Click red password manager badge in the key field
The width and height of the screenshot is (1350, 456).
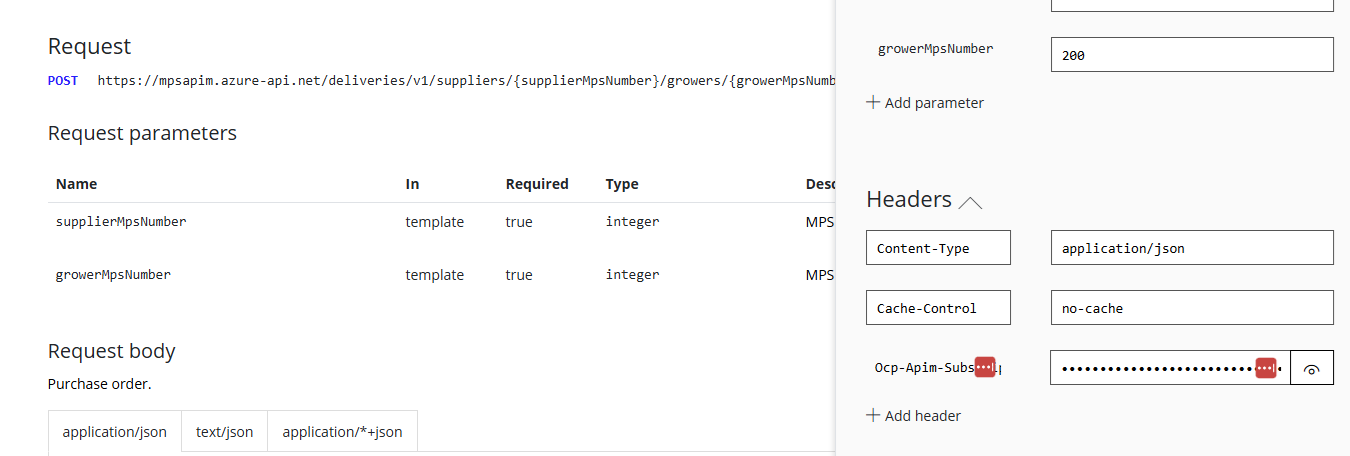[x=1266, y=368]
